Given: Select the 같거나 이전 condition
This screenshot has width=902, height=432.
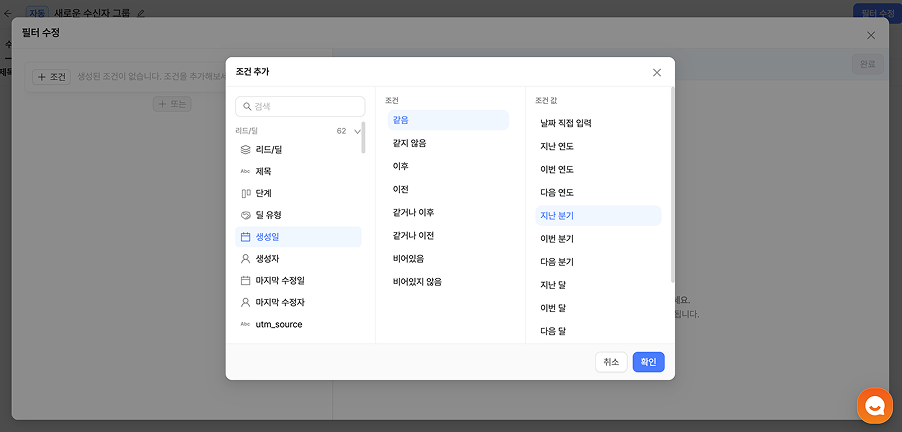Looking at the screenshot, I should pyautogui.click(x=448, y=236).
